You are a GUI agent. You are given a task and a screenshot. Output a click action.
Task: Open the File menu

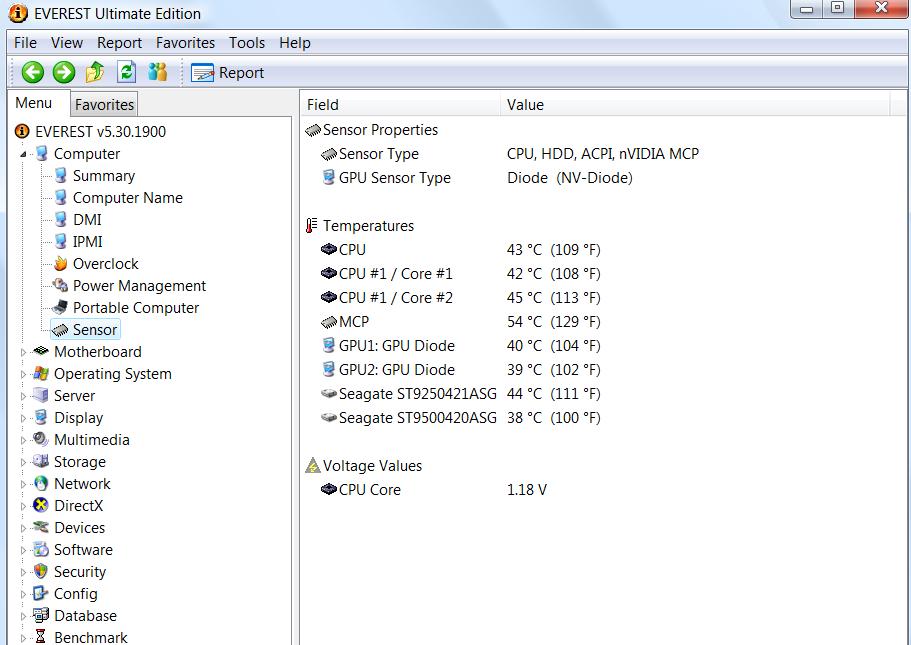(26, 43)
